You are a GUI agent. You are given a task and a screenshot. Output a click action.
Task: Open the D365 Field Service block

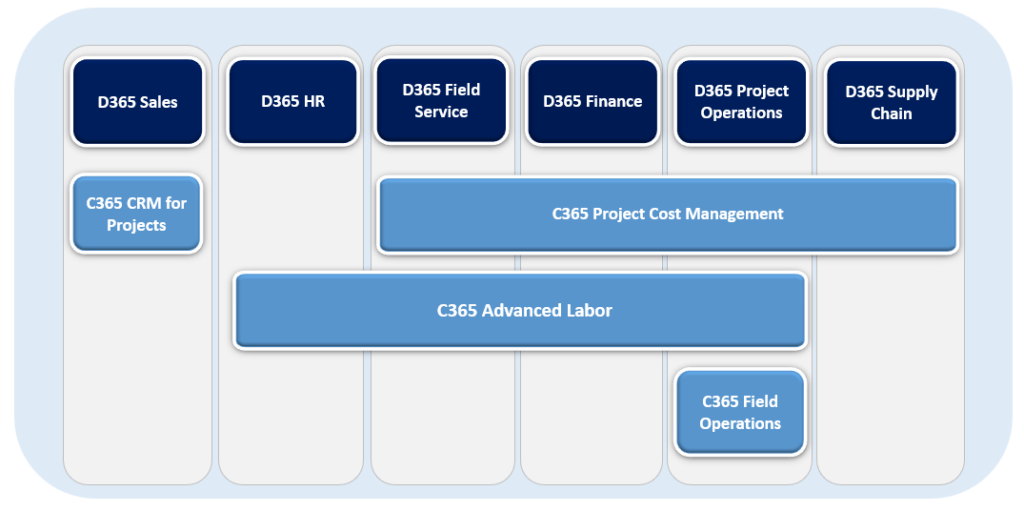441,101
